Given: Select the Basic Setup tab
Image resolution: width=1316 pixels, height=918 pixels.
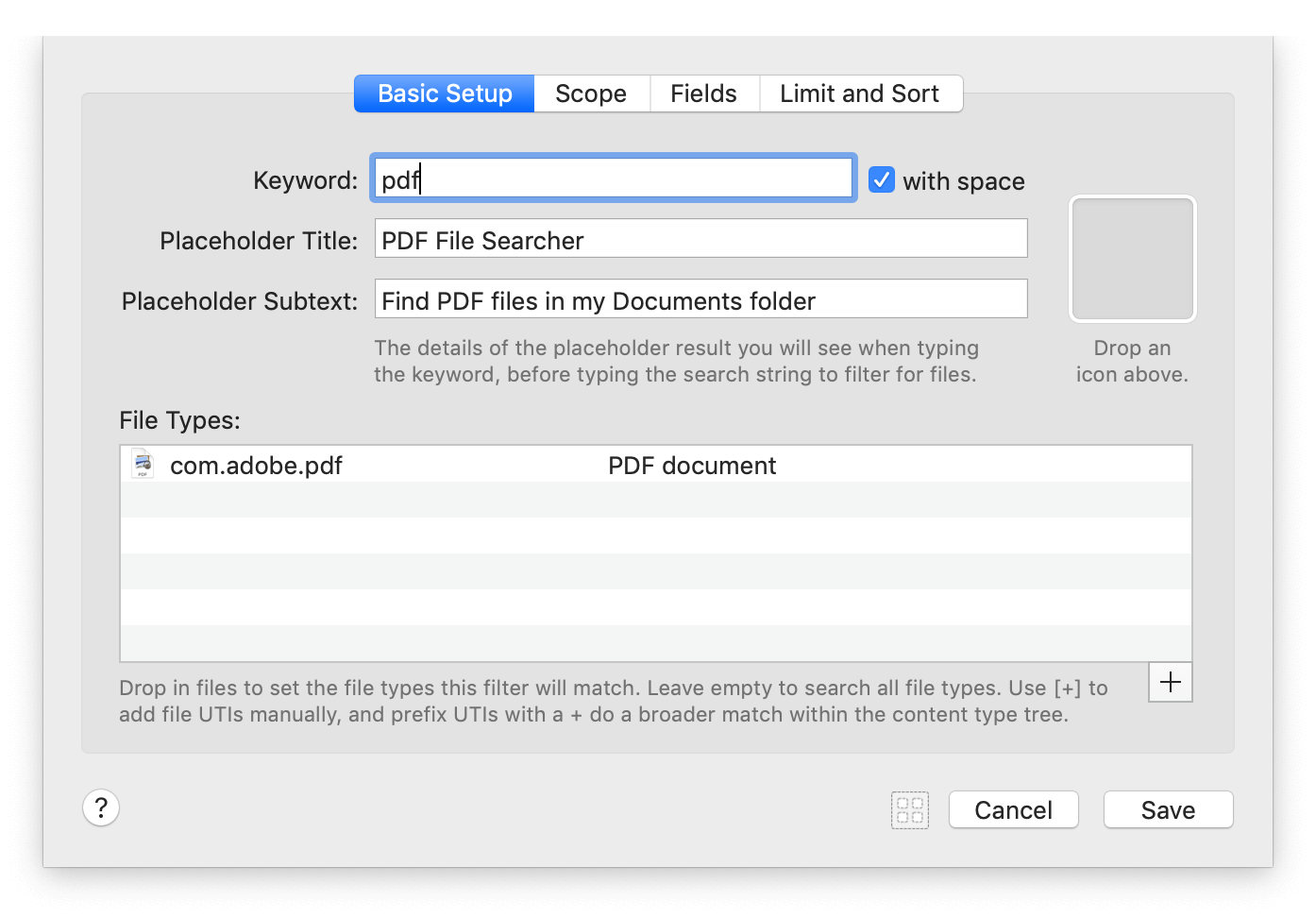Looking at the screenshot, I should click(x=444, y=93).
